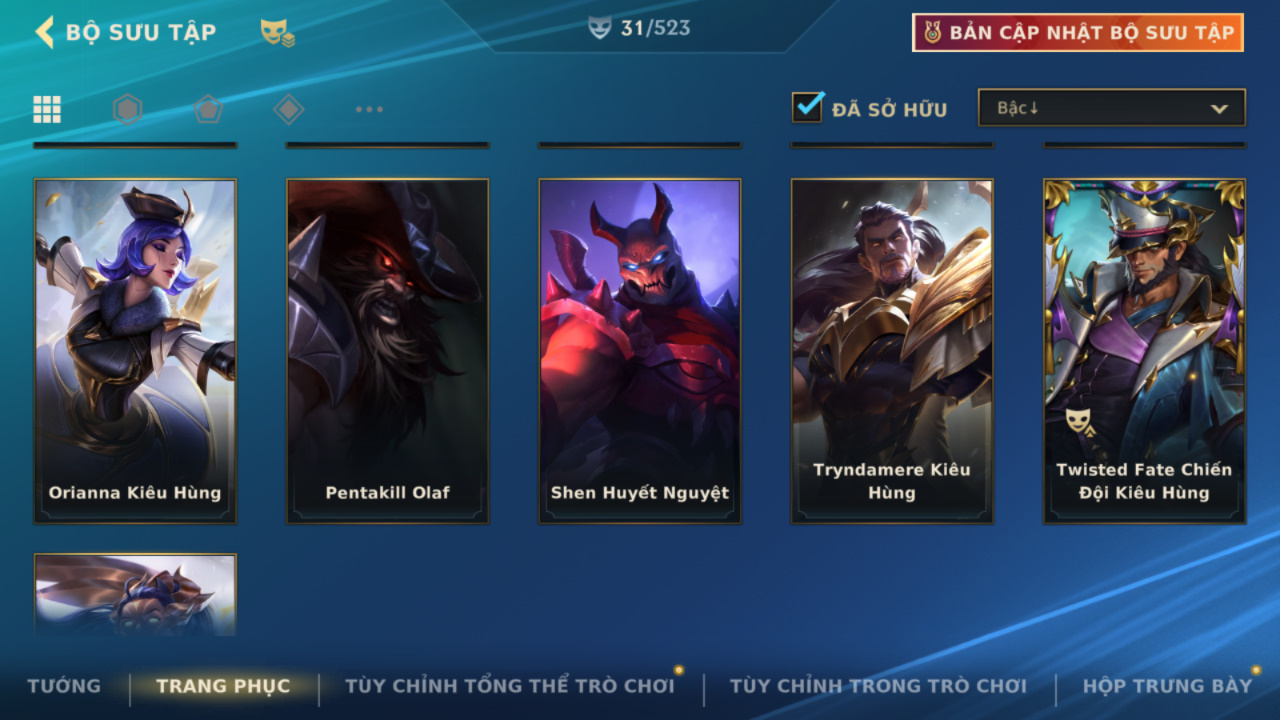Select the Pentakill Olaf skin card
This screenshot has height=720, width=1280.
[388, 351]
